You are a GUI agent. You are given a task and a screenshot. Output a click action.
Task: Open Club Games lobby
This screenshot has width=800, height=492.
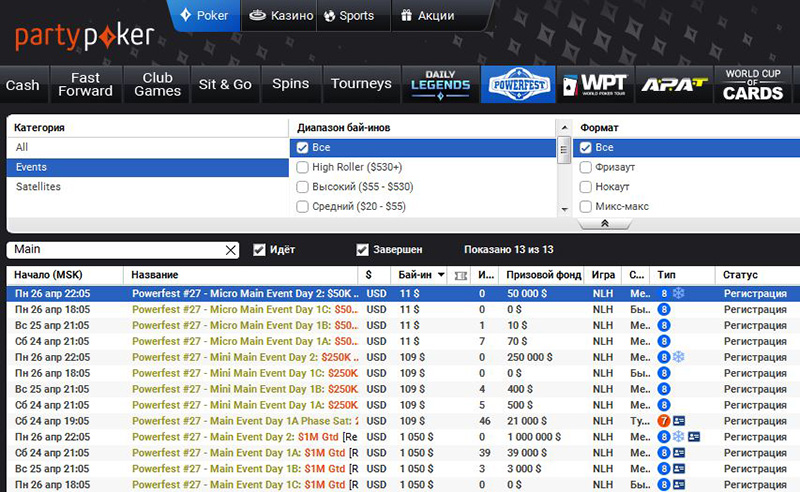(157, 85)
